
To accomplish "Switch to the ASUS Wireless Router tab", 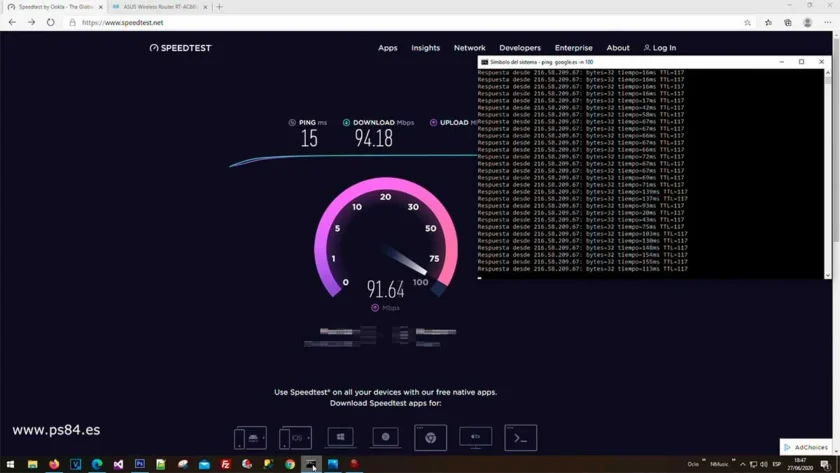I will [158, 7].
